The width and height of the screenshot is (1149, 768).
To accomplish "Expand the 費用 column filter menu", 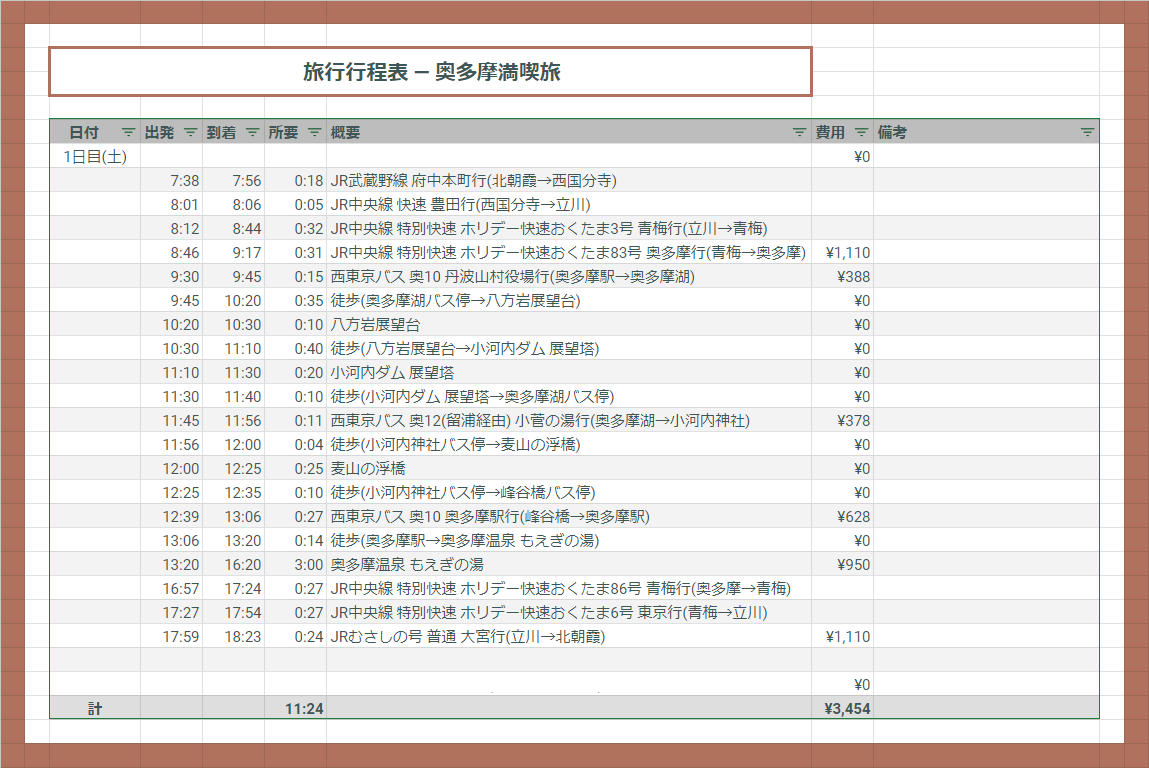I will coord(861,132).
